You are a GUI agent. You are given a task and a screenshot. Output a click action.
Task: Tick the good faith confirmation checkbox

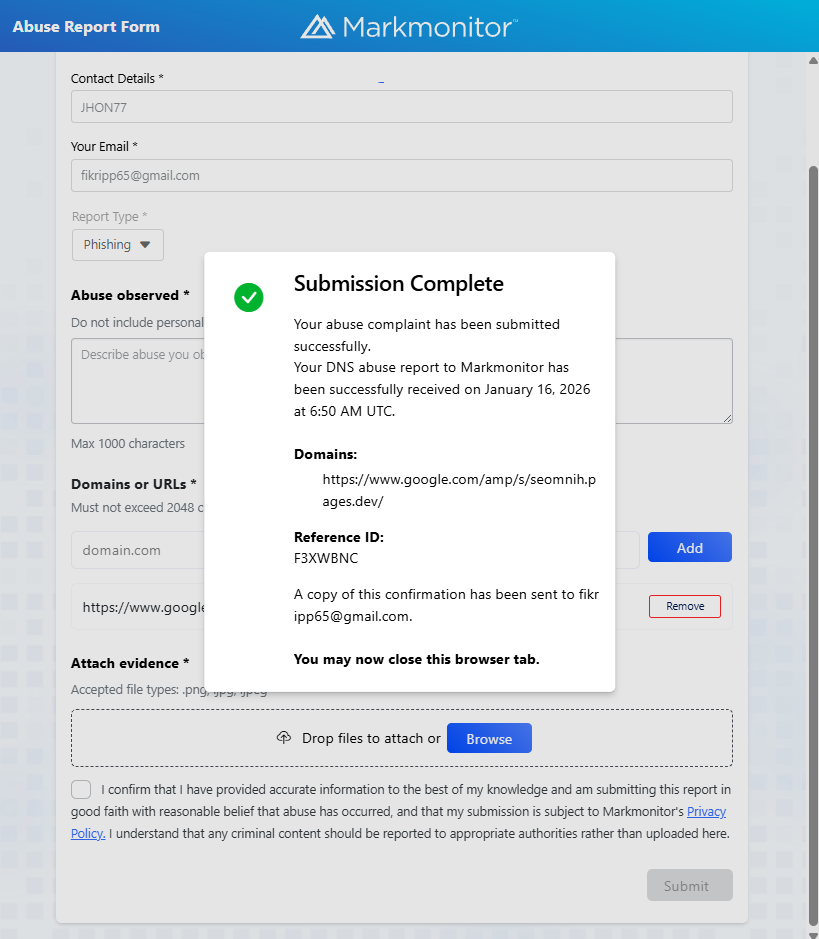click(x=81, y=789)
